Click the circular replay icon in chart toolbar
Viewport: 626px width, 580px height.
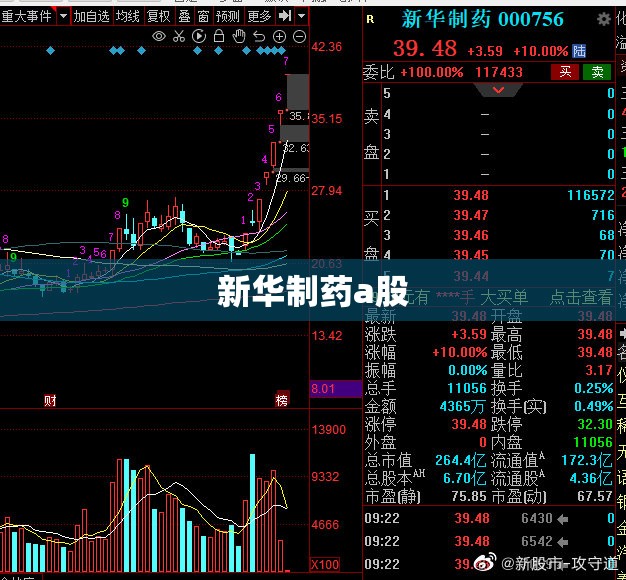click(x=199, y=37)
